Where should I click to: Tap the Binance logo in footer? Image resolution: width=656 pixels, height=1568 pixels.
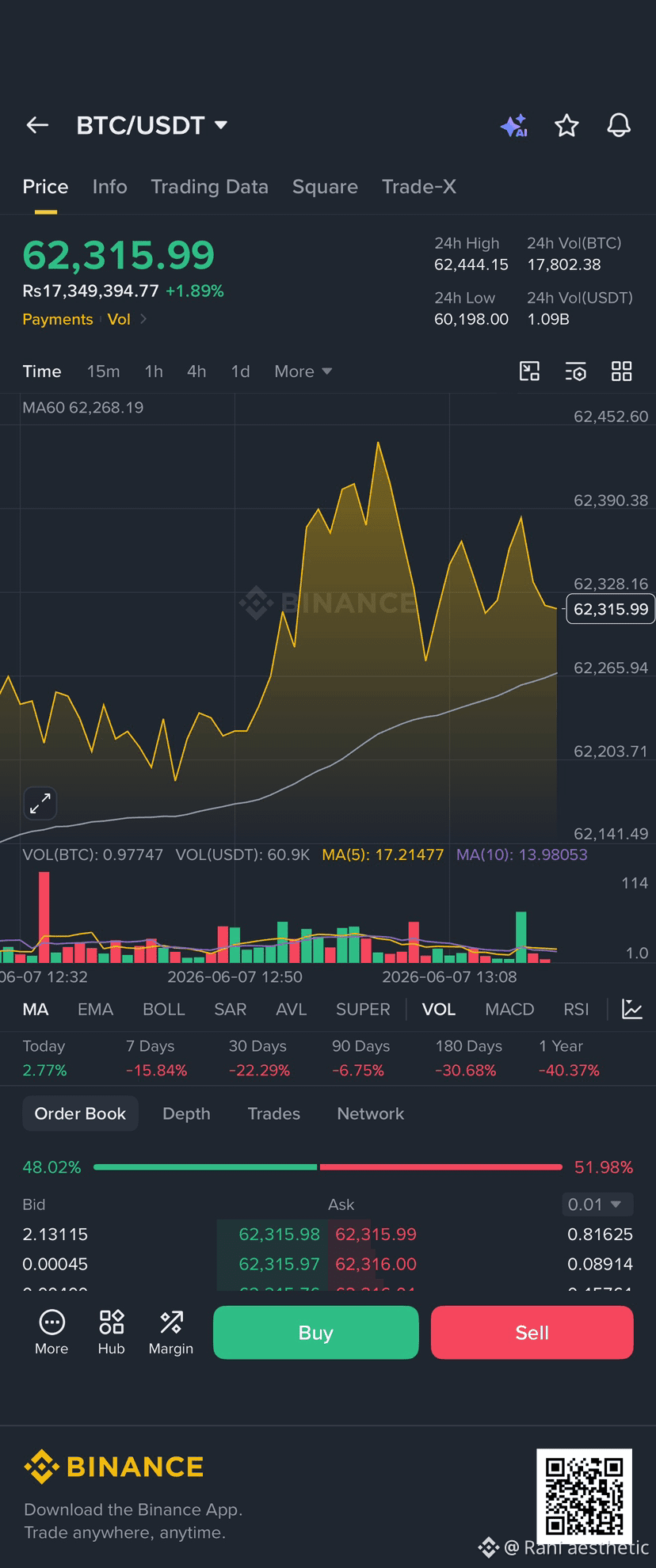click(113, 1467)
